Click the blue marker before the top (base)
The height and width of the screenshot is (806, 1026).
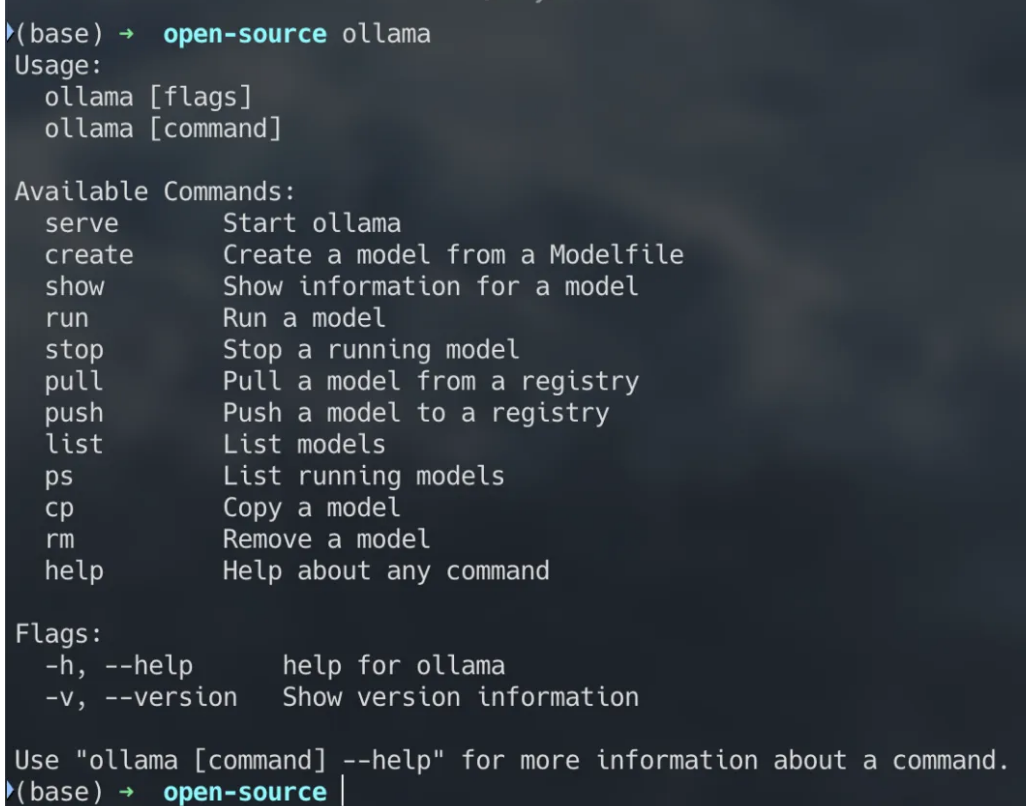(x=10, y=32)
